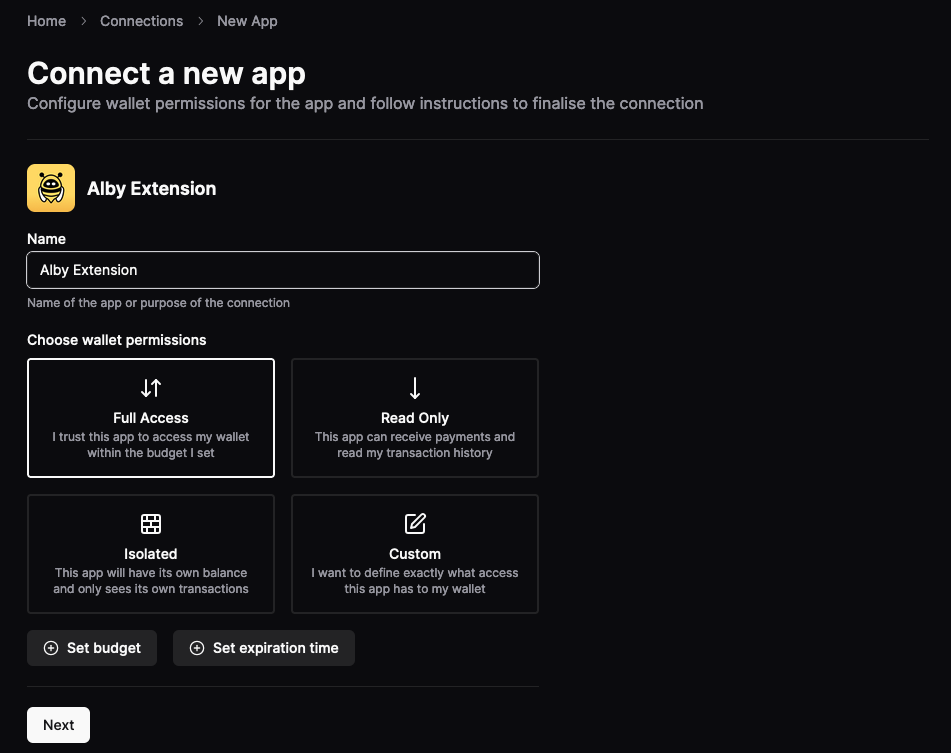
Task: Click the Next button
Action: (58, 724)
